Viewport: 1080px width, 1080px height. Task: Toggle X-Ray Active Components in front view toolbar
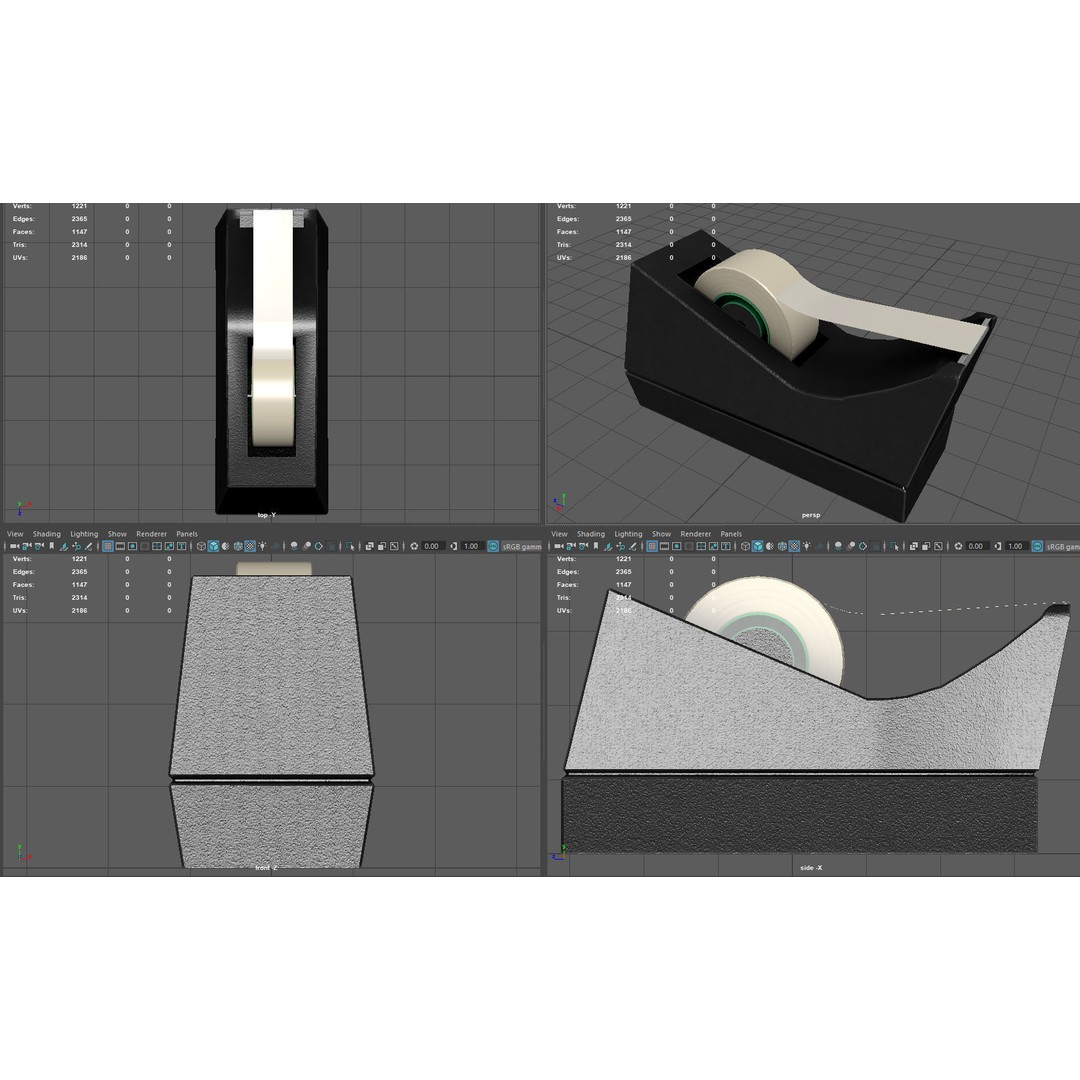[382, 546]
